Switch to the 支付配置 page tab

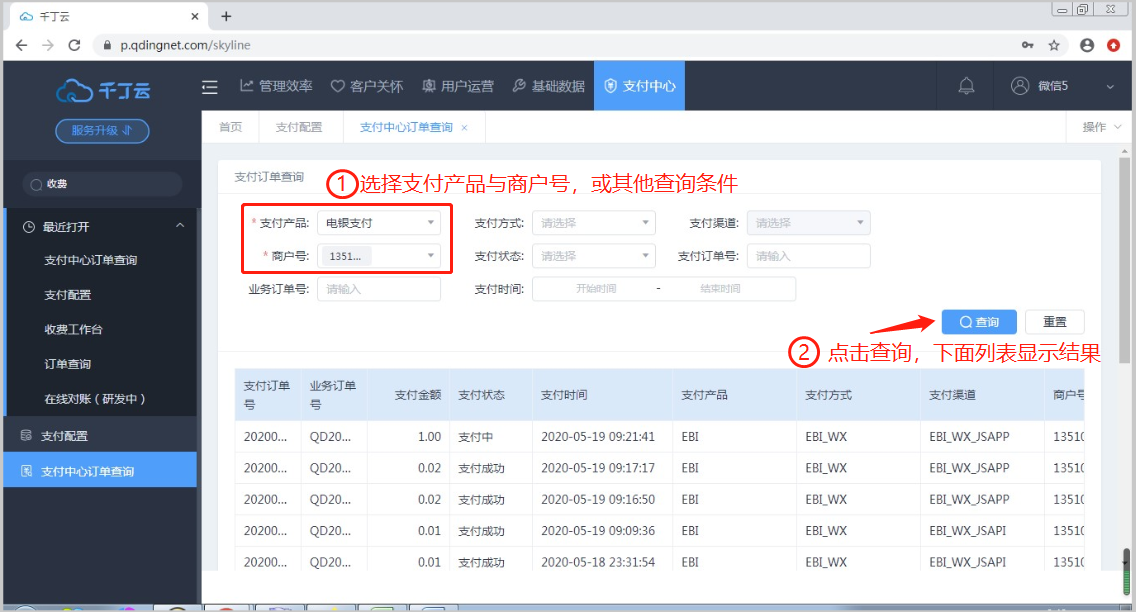point(298,127)
